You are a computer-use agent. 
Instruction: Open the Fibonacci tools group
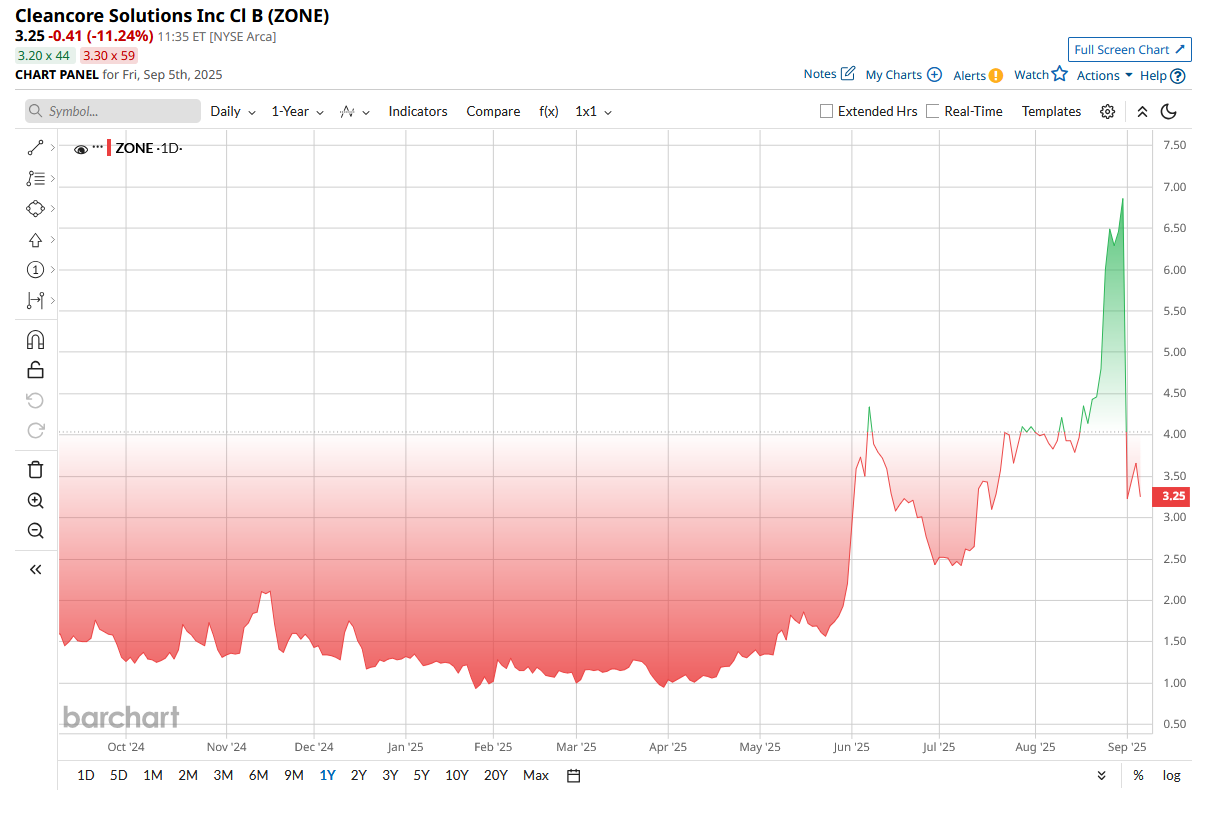tap(35, 178)
